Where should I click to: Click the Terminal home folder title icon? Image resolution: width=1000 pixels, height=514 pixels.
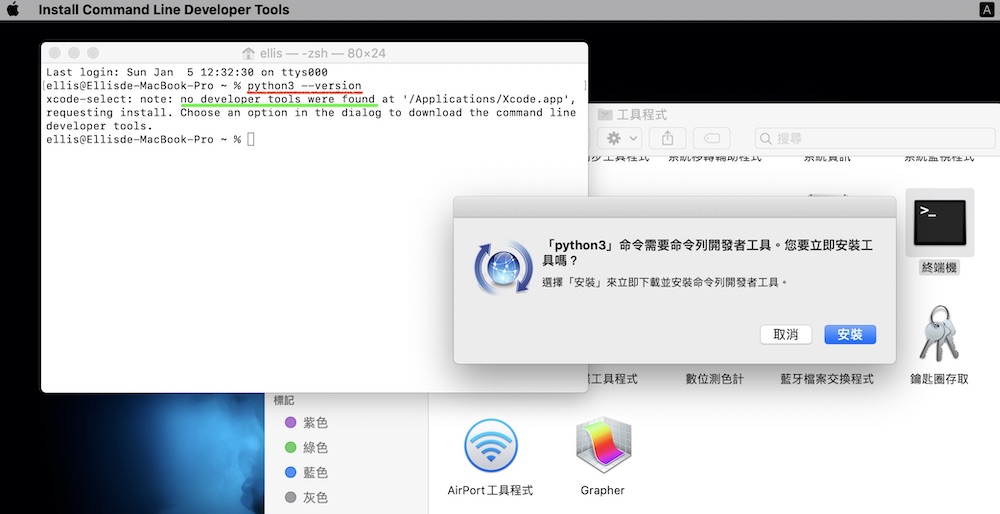click(x=248, y=54)
